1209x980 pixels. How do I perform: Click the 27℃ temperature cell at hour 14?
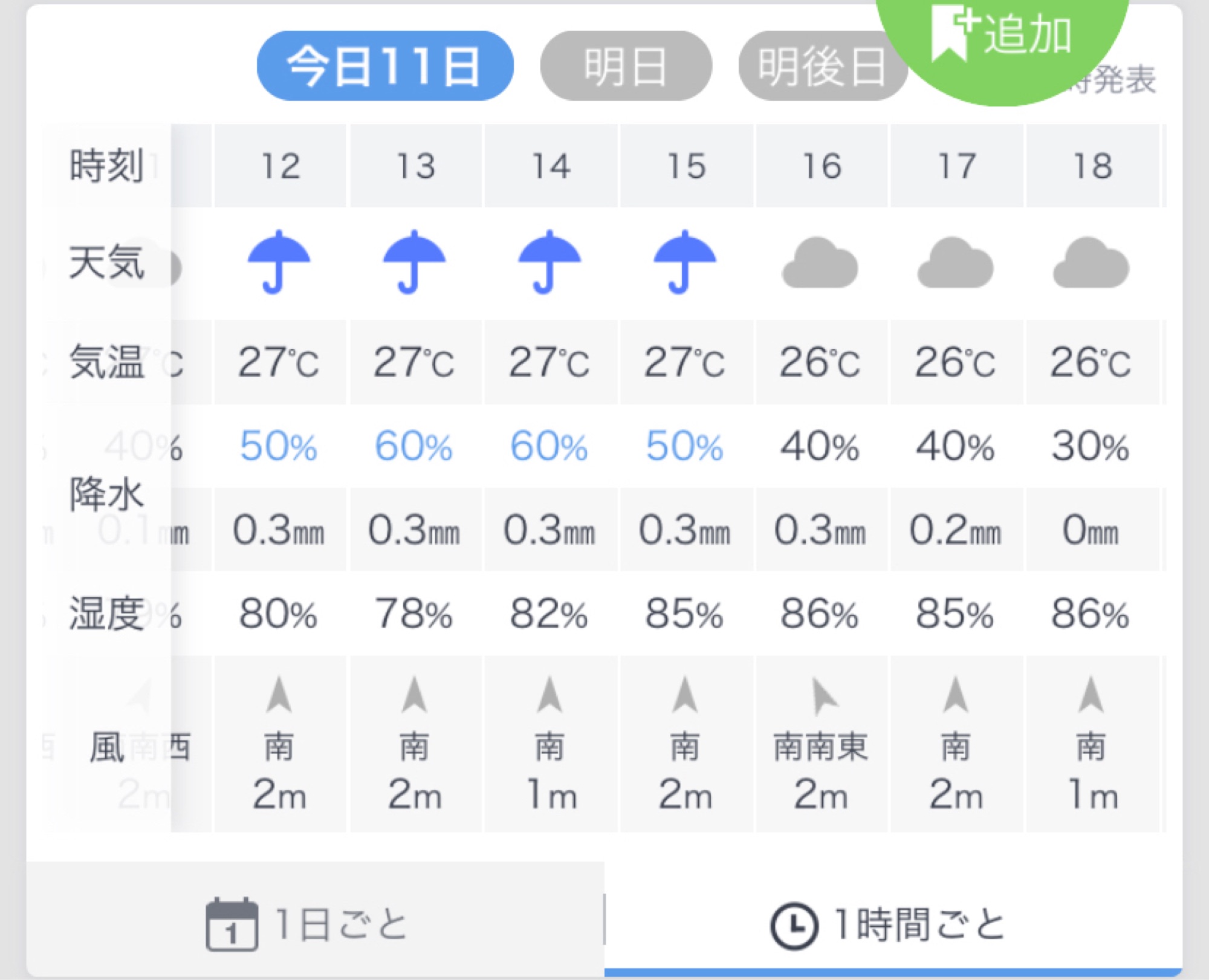click(x=549, y=362)
